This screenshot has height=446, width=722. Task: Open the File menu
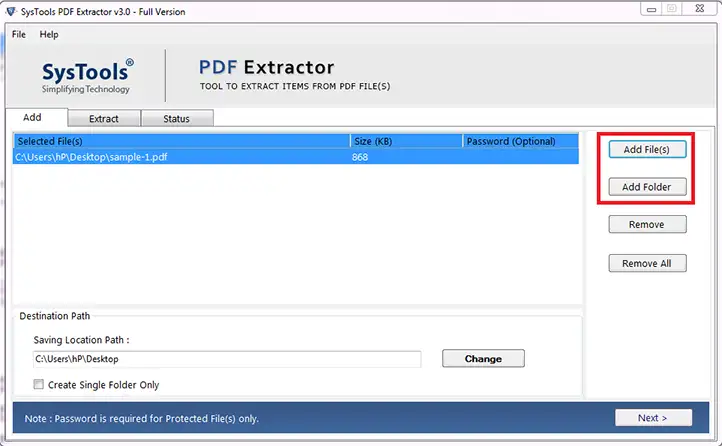pyautogui.click(x=19, y=35)
